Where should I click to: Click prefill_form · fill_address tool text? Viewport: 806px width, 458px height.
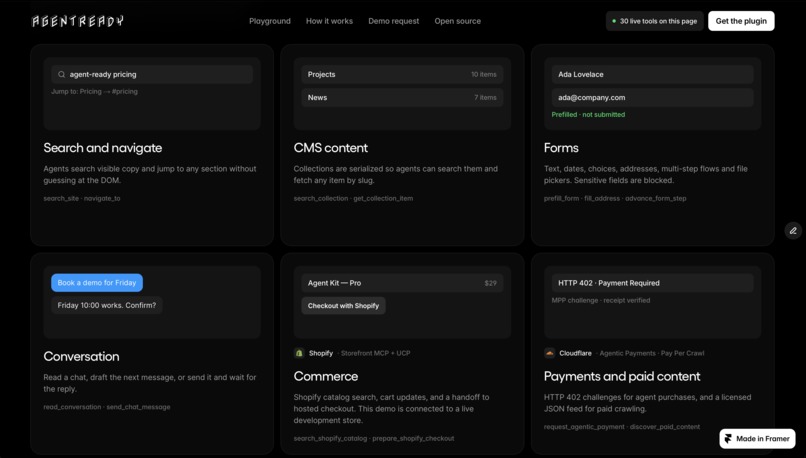[582, 198]
